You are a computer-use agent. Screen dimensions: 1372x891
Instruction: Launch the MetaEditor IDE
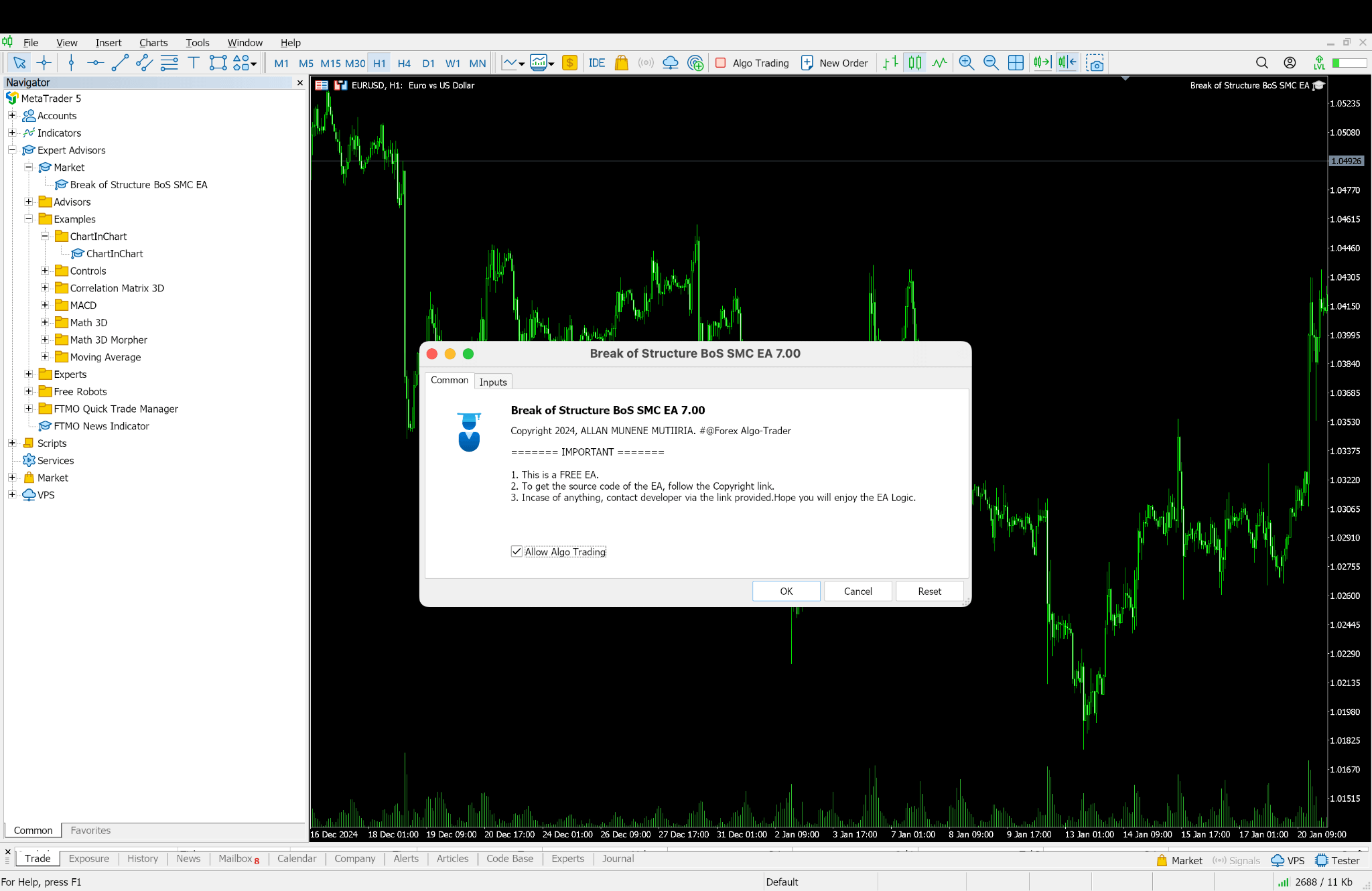596,63
